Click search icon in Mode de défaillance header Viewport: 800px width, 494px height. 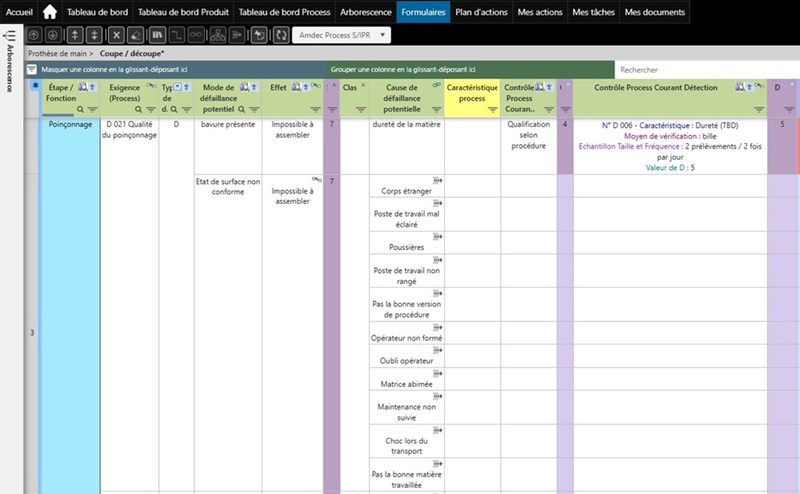241,109
